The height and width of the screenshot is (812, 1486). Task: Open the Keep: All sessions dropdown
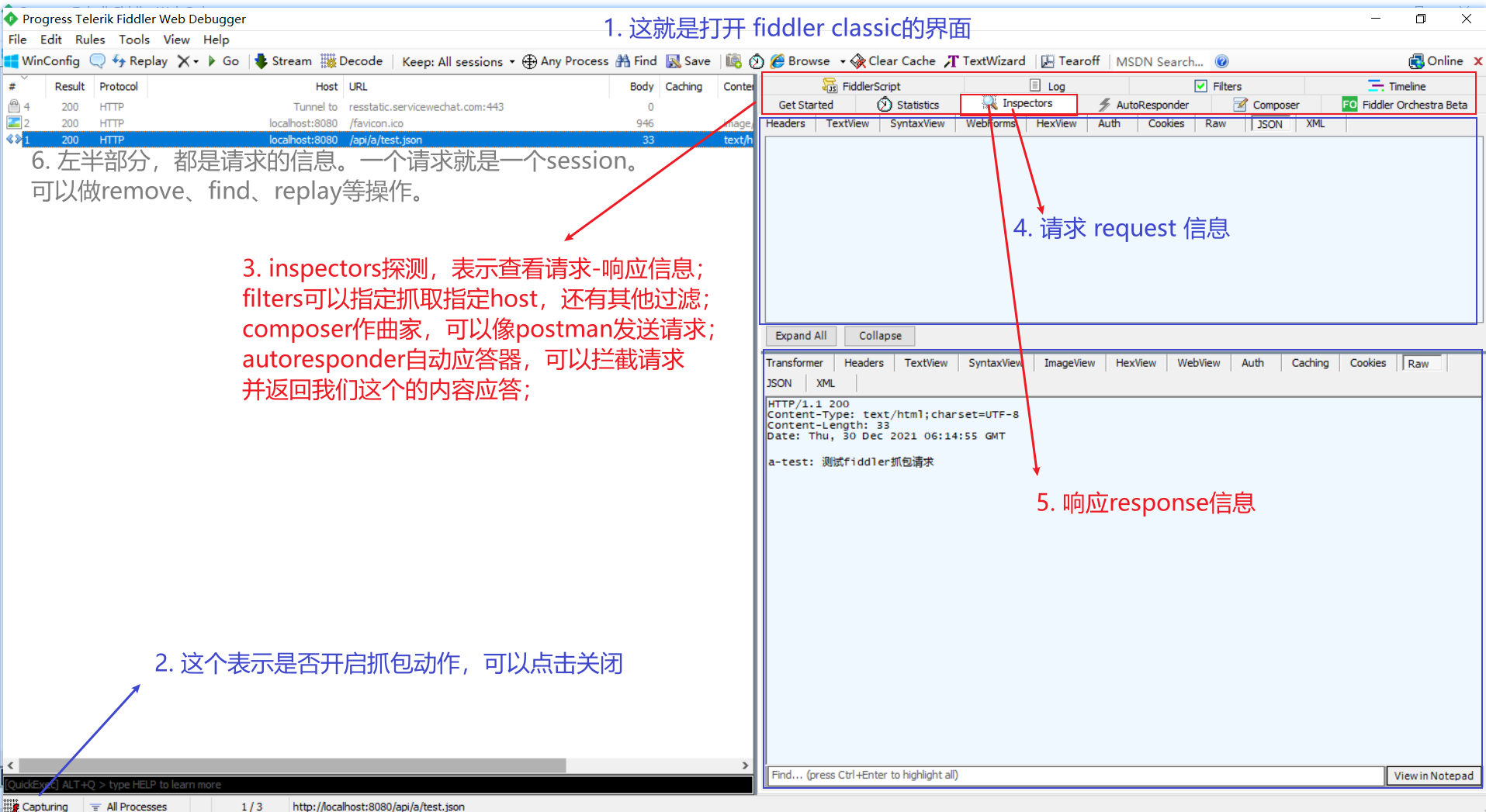click(458, 62)
